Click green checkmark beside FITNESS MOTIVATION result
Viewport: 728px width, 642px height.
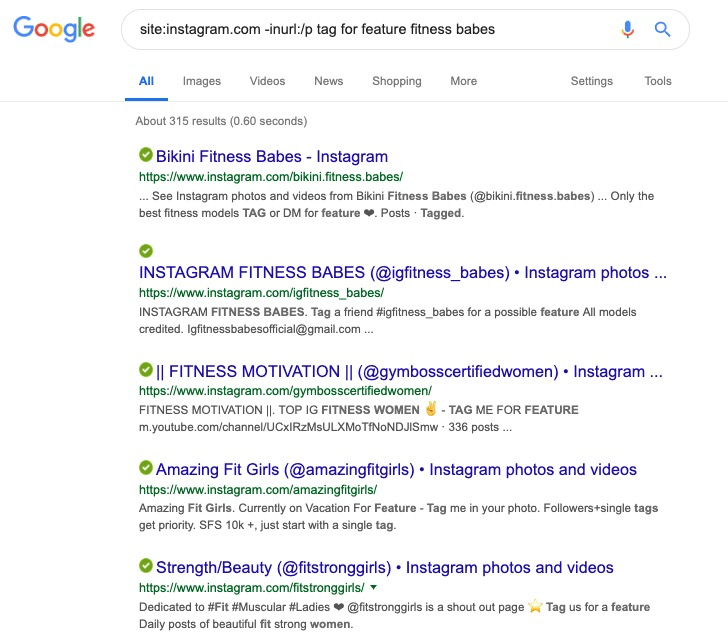tap(146, 370)
